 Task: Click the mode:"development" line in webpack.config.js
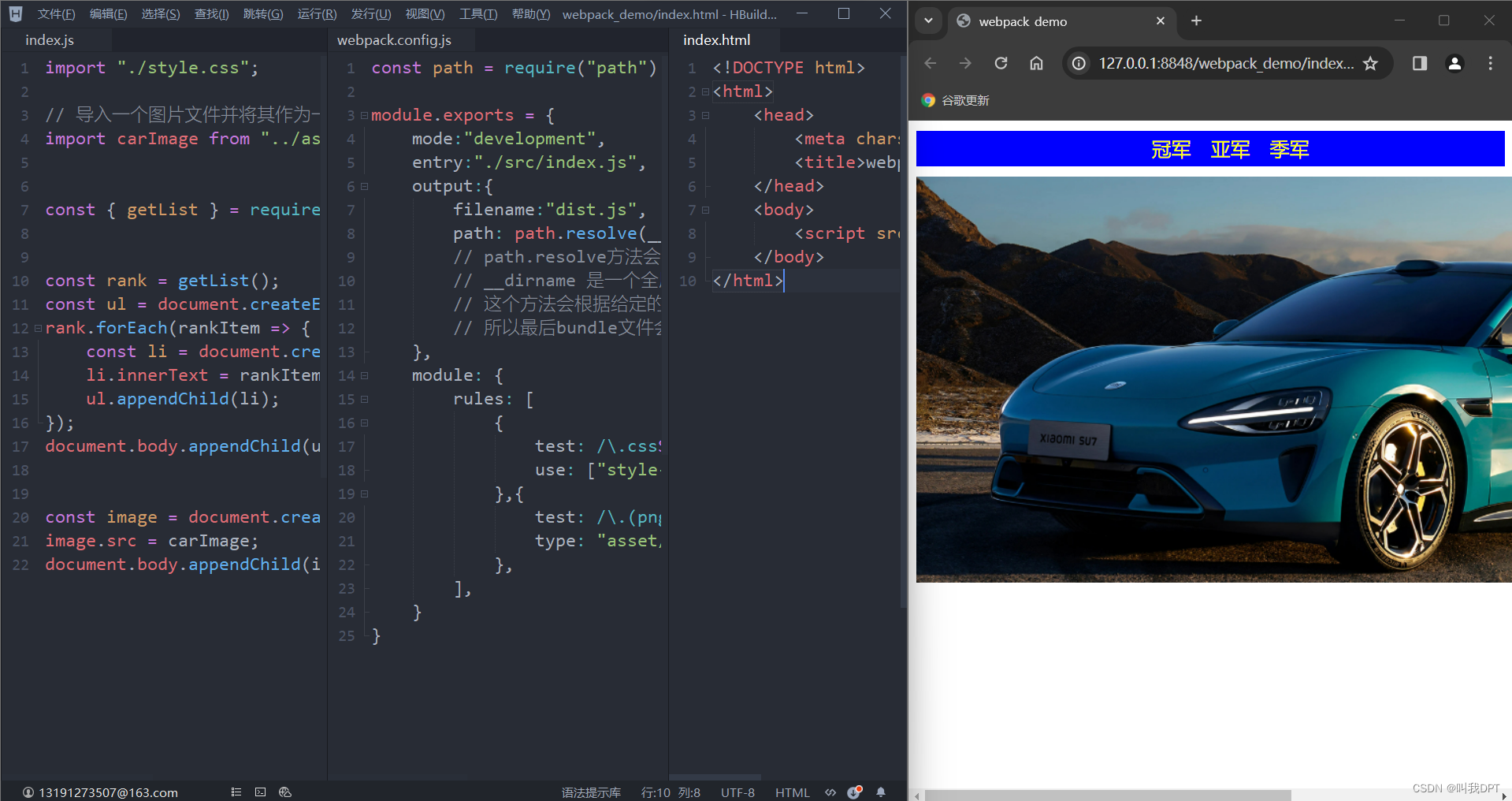point(508,139)
